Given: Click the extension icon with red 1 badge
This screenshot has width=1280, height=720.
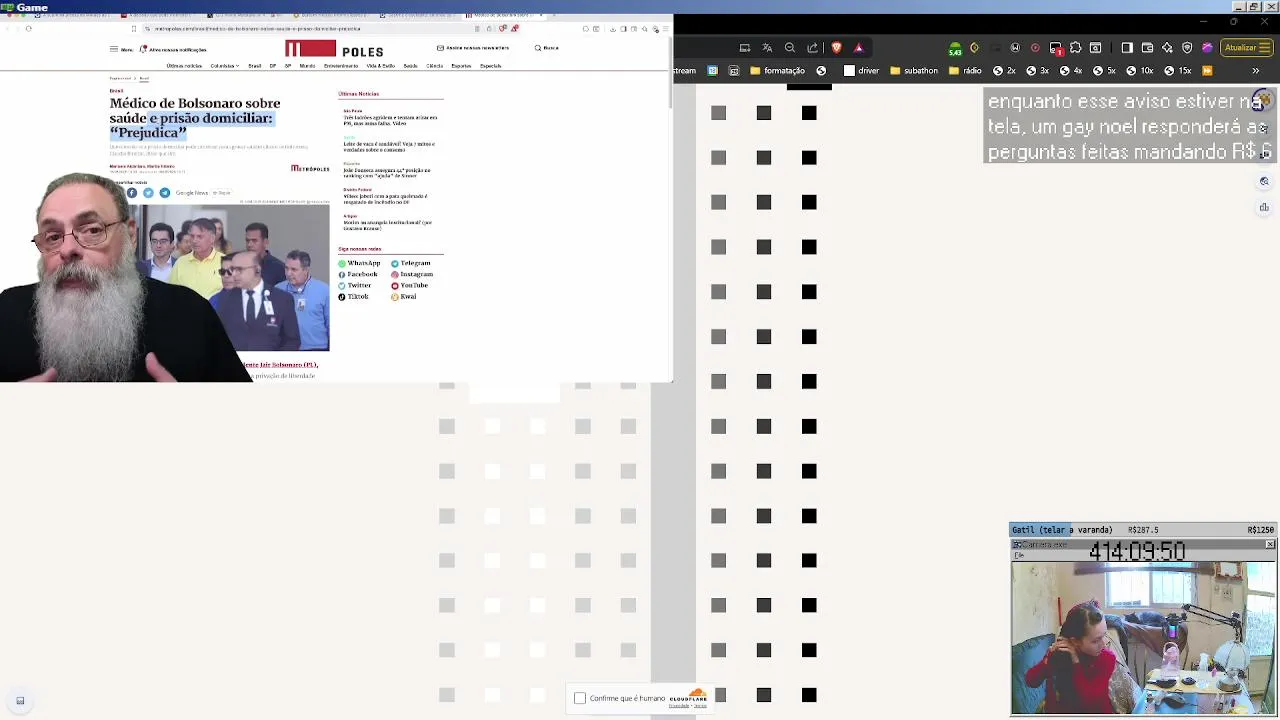Looking at the screenshot, I should pos(1056,48).
